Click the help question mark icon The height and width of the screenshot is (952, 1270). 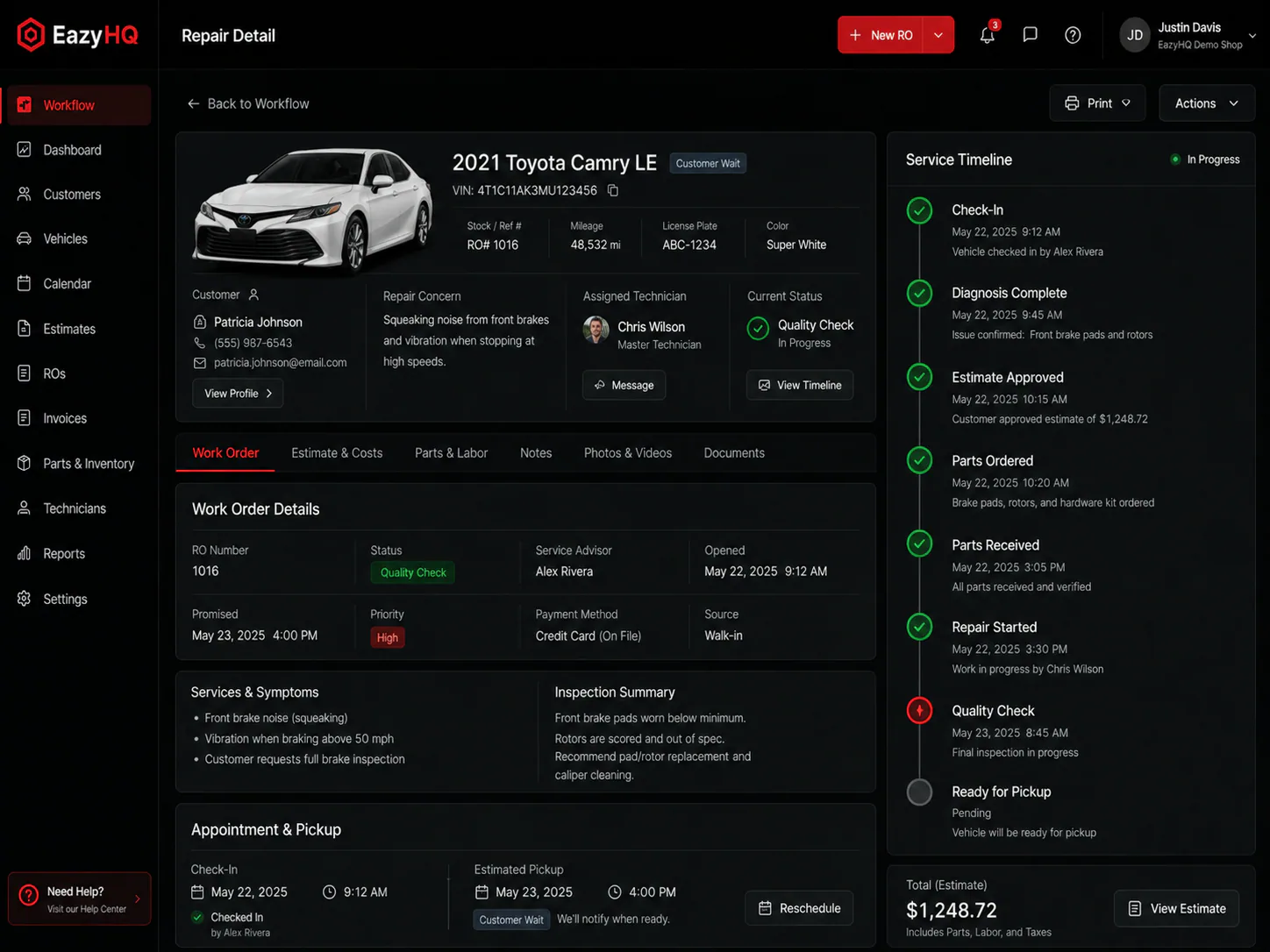(1073, 35)
